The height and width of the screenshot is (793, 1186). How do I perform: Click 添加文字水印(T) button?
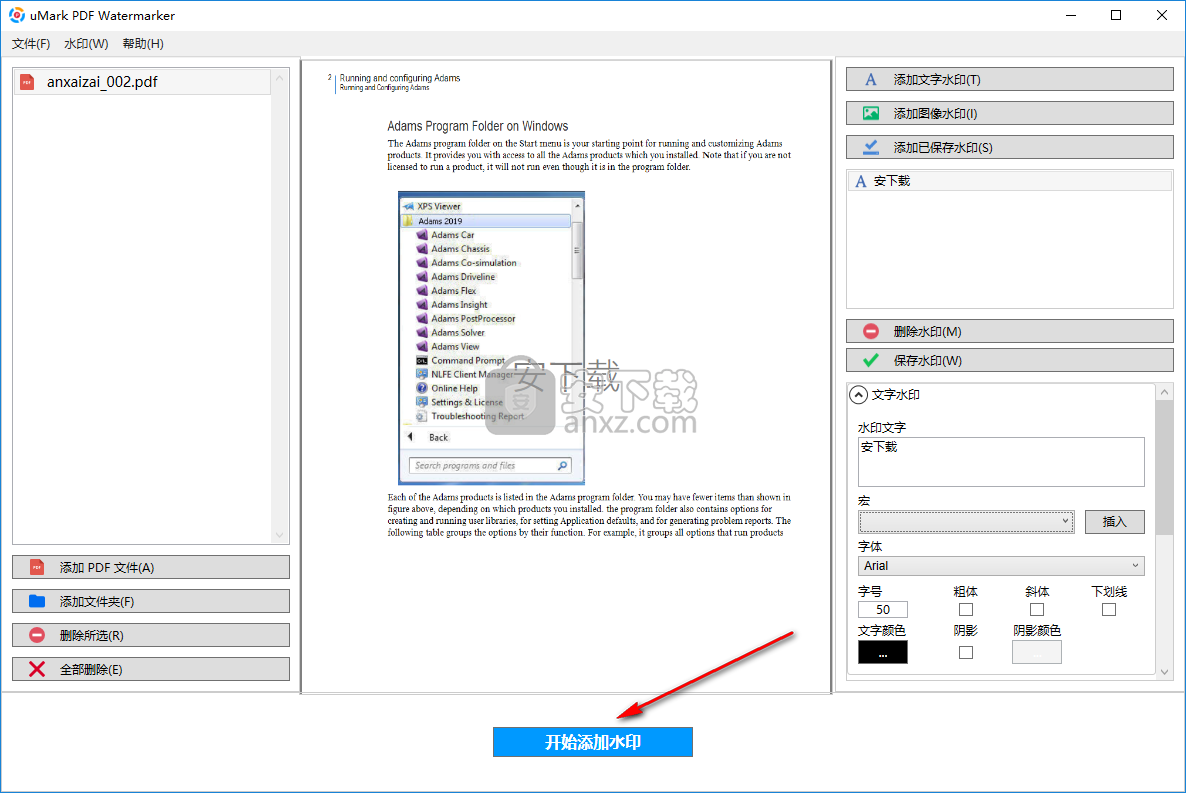pos(1010,79)
